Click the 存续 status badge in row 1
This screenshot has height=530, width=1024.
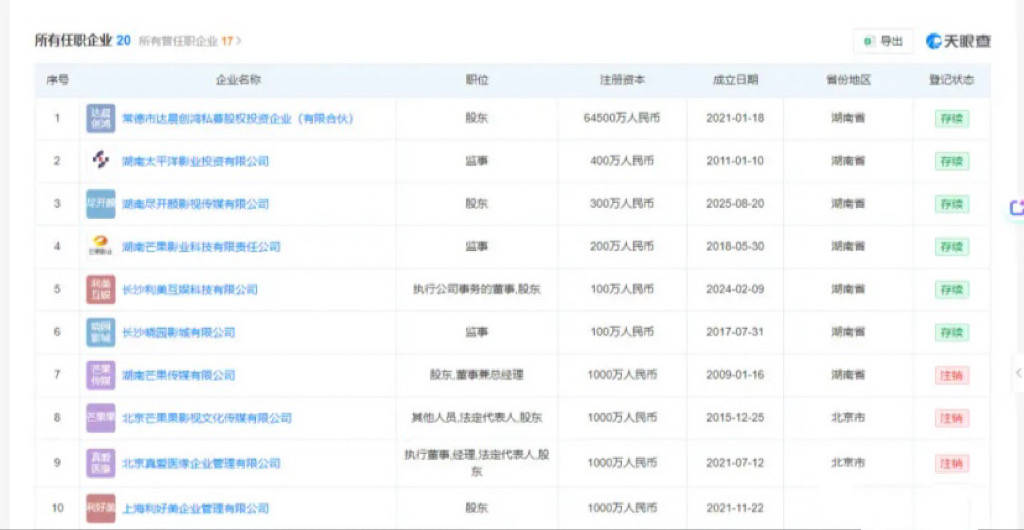pos(951,118)
